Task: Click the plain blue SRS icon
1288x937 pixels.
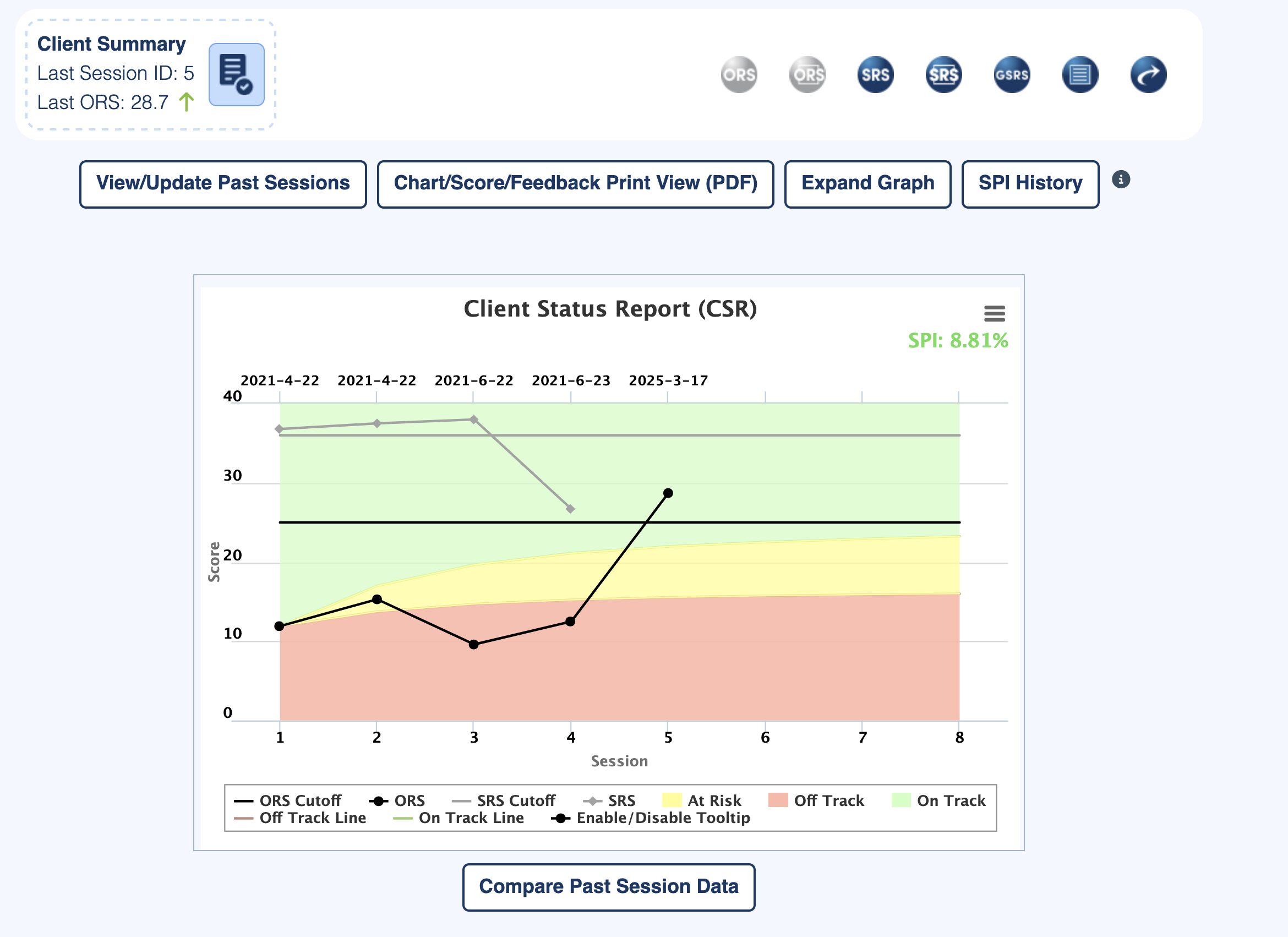Action: point(875,74)
